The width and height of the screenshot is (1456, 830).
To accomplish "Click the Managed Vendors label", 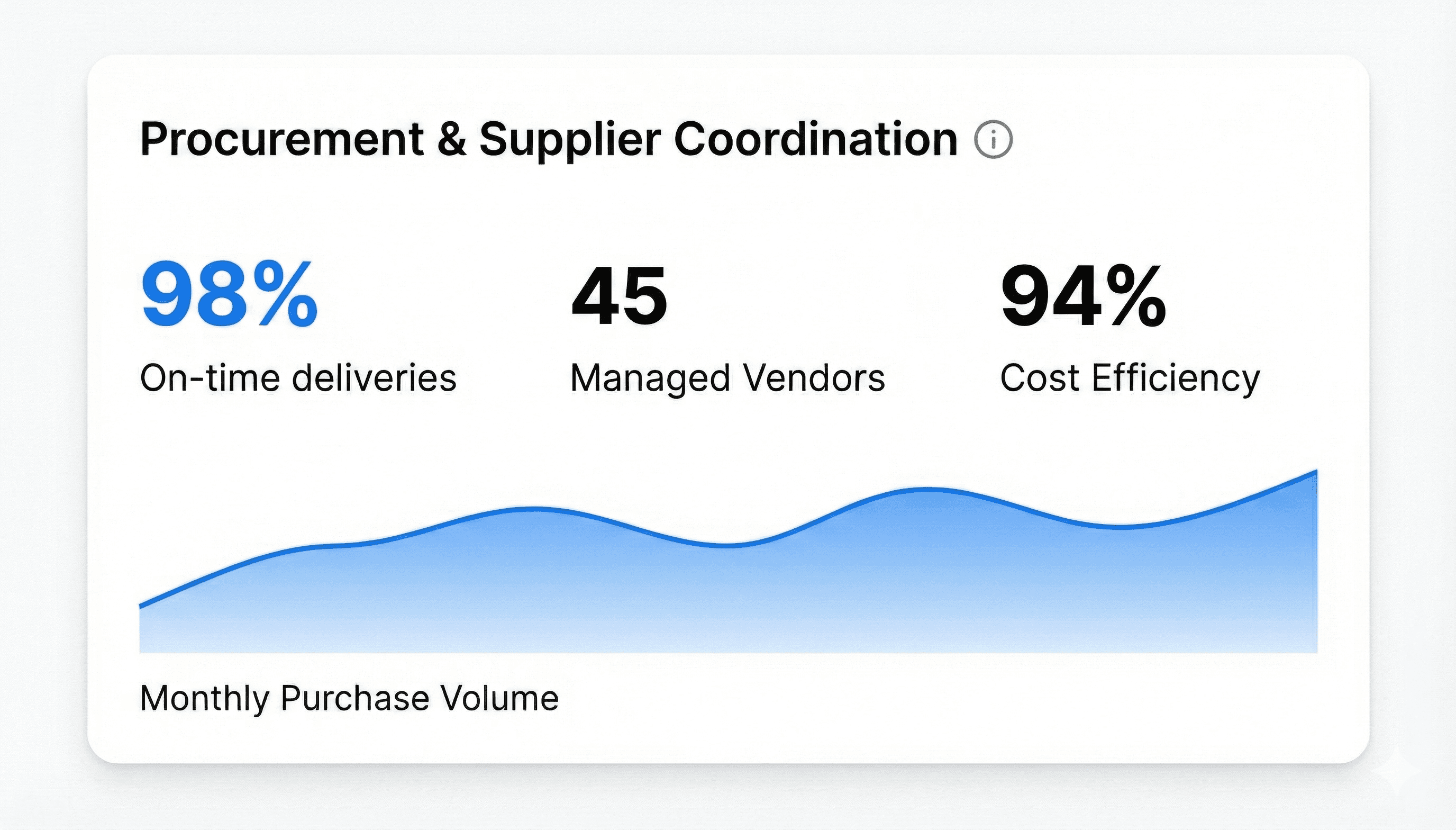I will tap(727, 378).
